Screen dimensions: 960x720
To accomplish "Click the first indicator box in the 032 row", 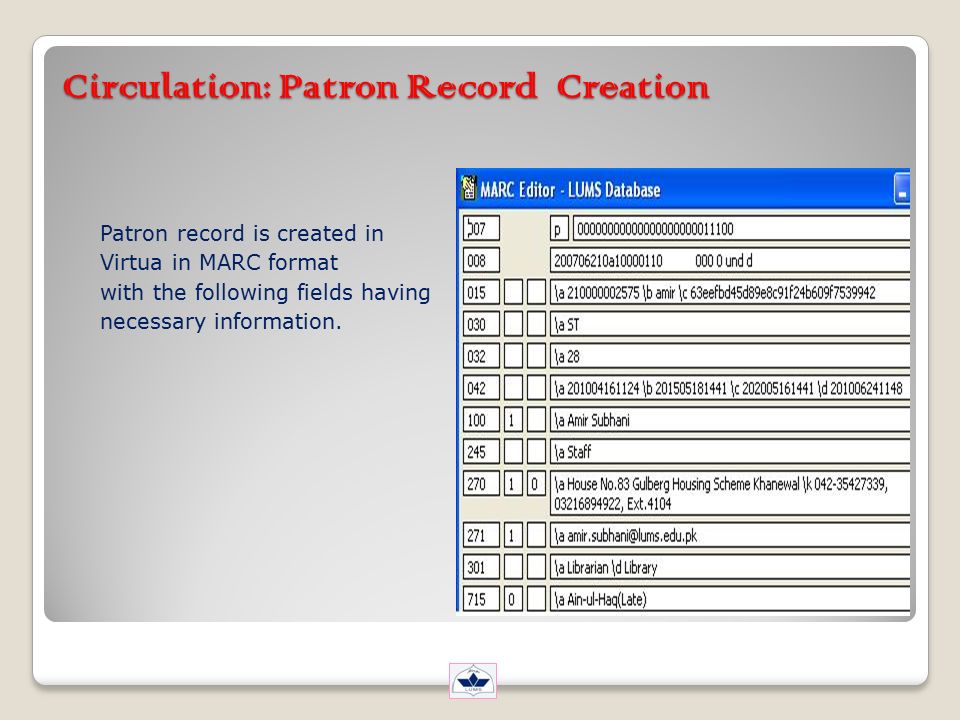I will [x=513, y=356].
